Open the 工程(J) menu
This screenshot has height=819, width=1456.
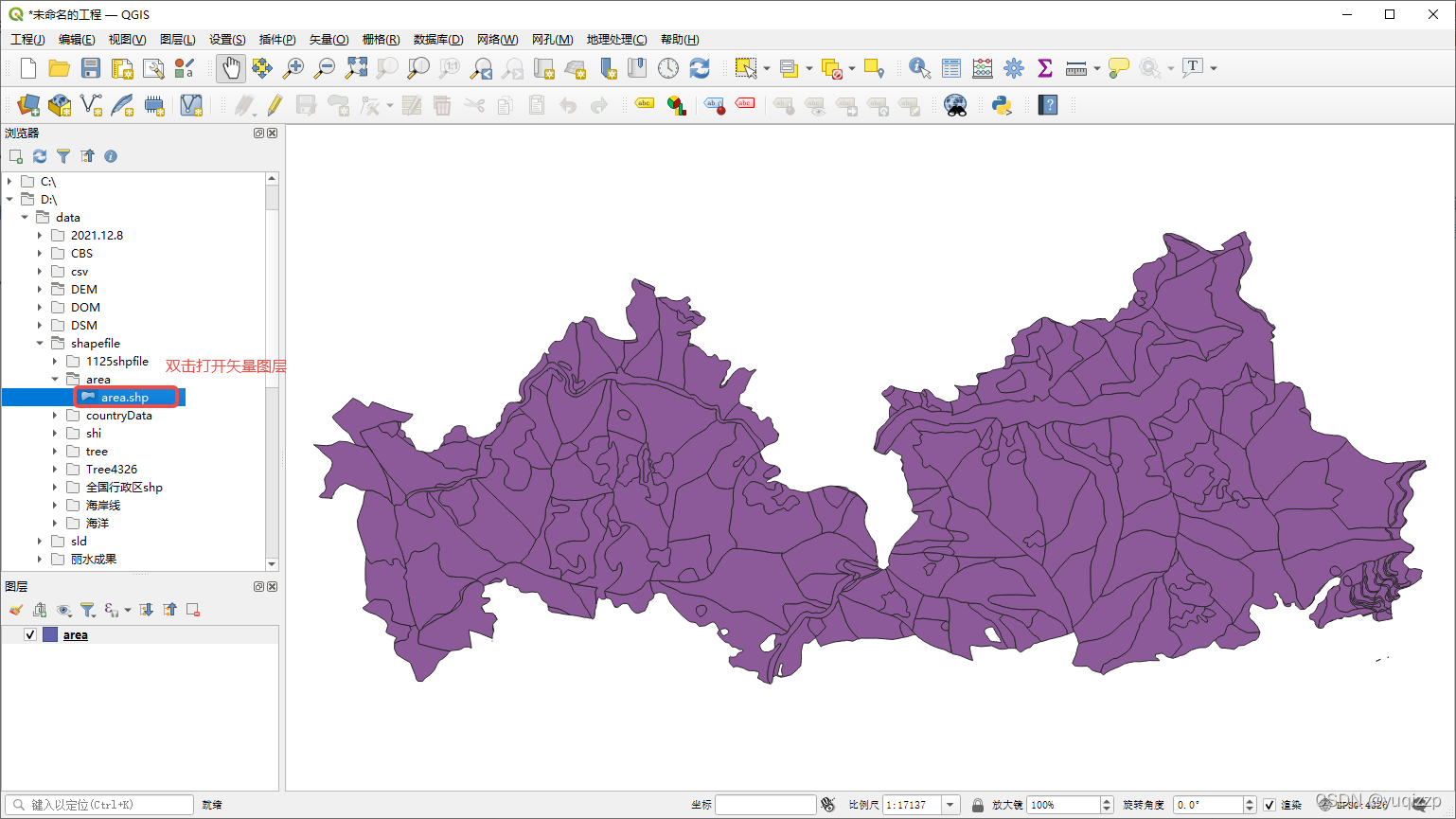(27, 39)
